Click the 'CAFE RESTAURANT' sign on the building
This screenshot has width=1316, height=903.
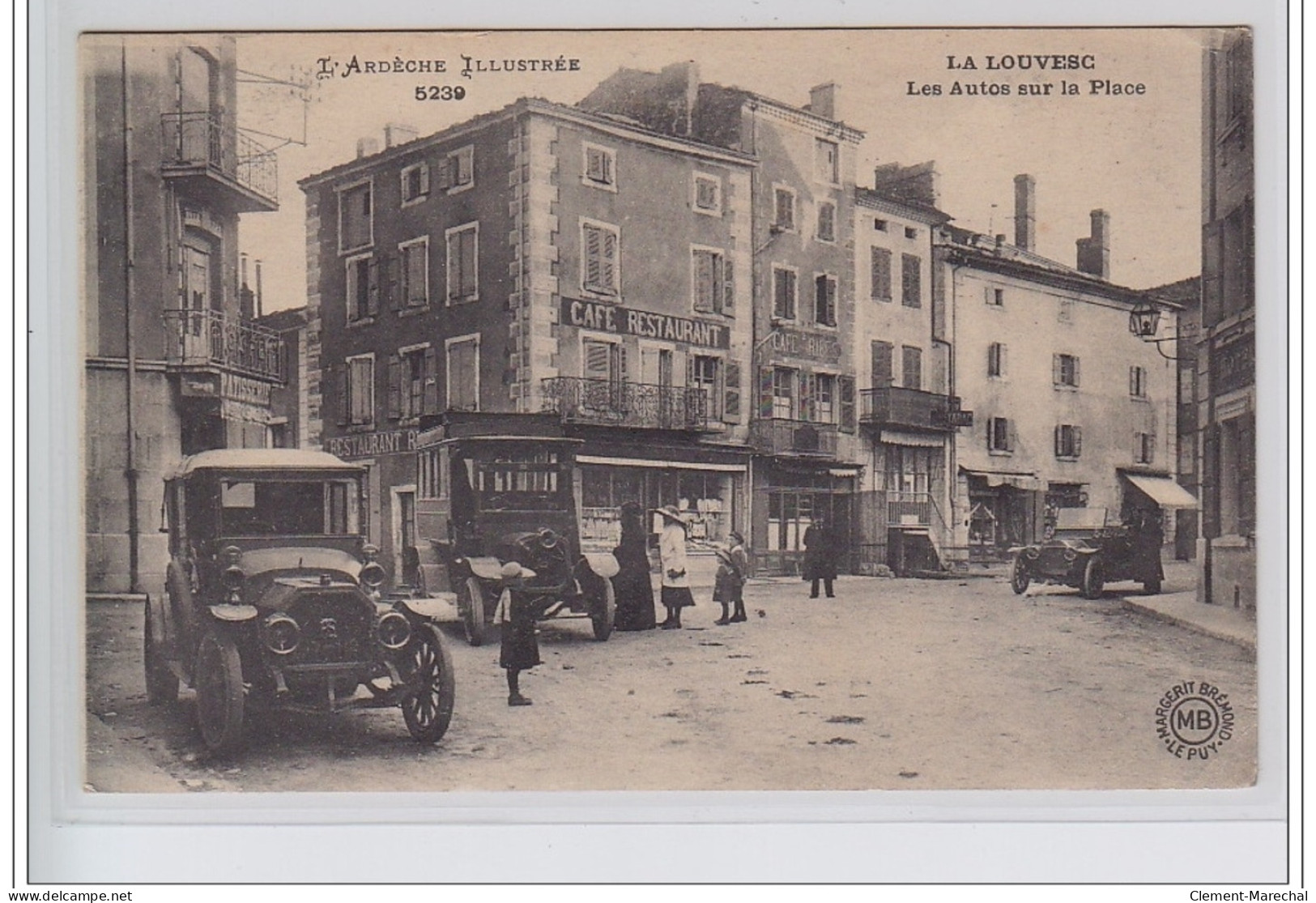645,325
